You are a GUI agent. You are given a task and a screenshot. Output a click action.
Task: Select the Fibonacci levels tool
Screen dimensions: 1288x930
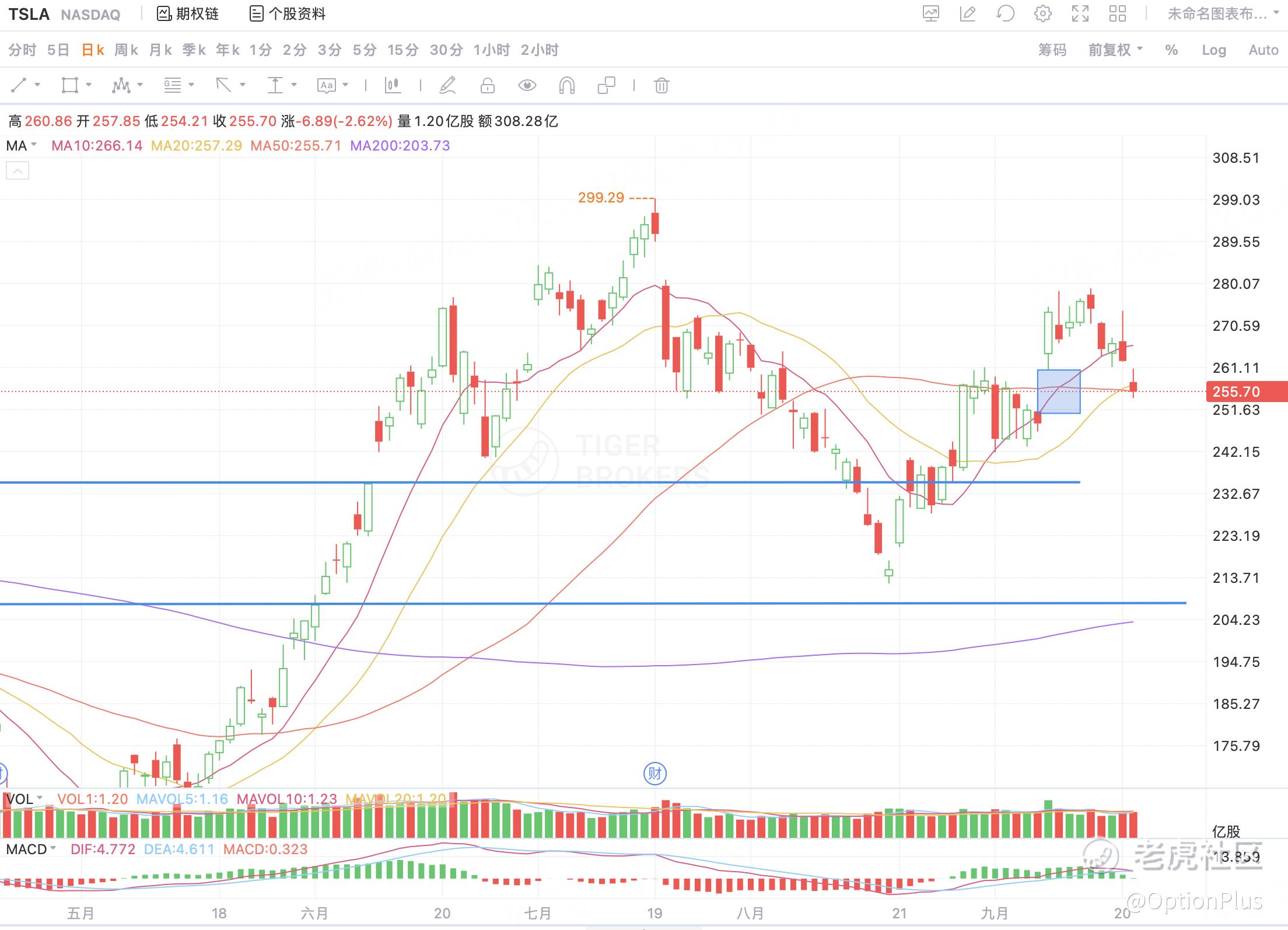[173, 86]
